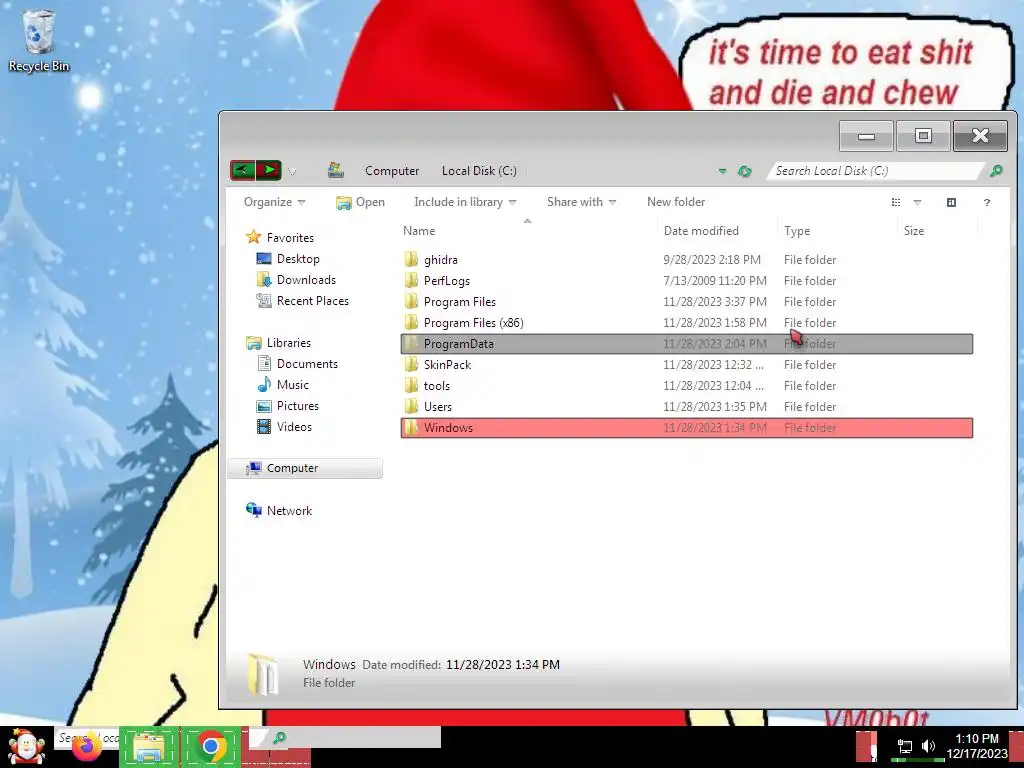Toggle the preview pane button
1024x768 pixels.
[952, 202]
